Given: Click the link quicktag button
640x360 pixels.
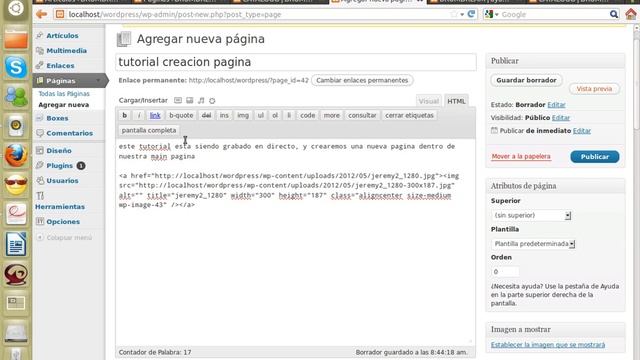Looking at the screenshot, I should coord(155,116).
